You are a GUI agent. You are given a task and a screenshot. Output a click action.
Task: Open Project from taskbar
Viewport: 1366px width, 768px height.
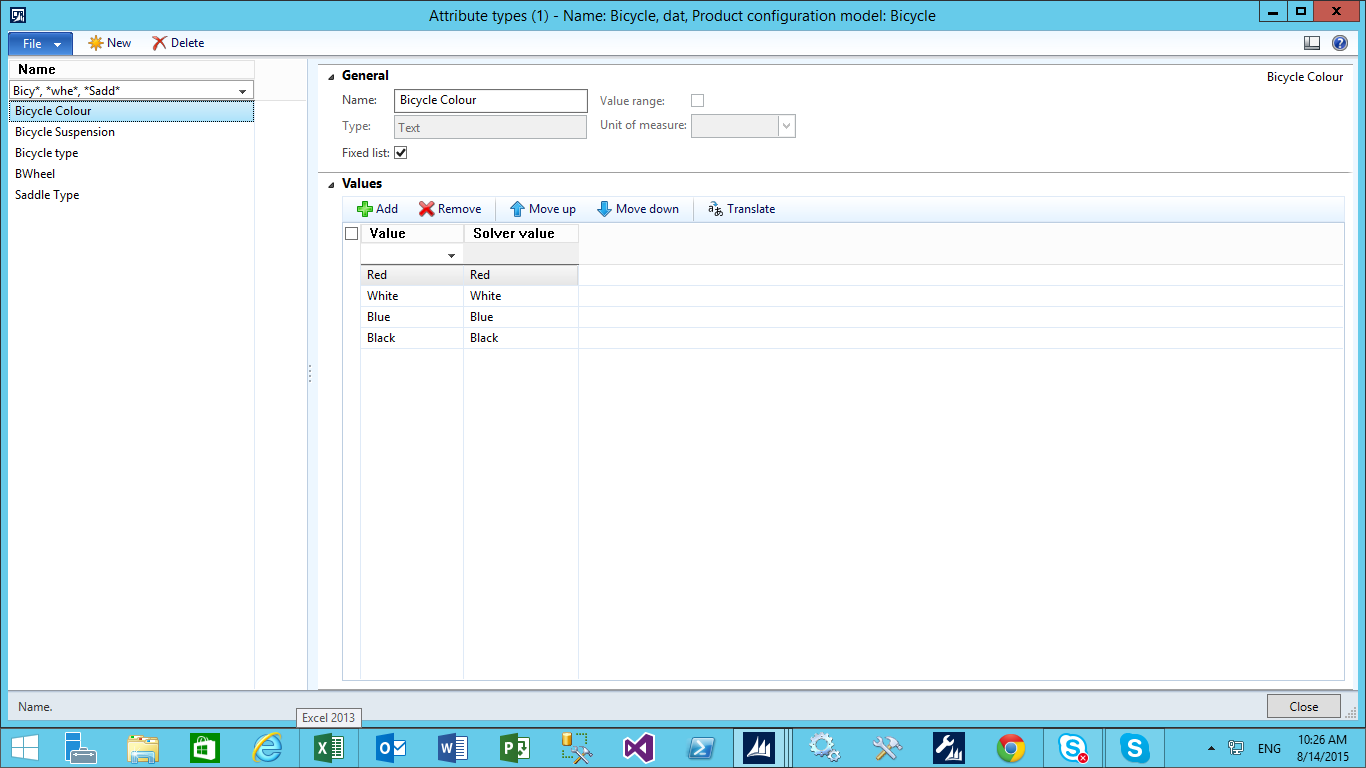[x=515, y=747]
